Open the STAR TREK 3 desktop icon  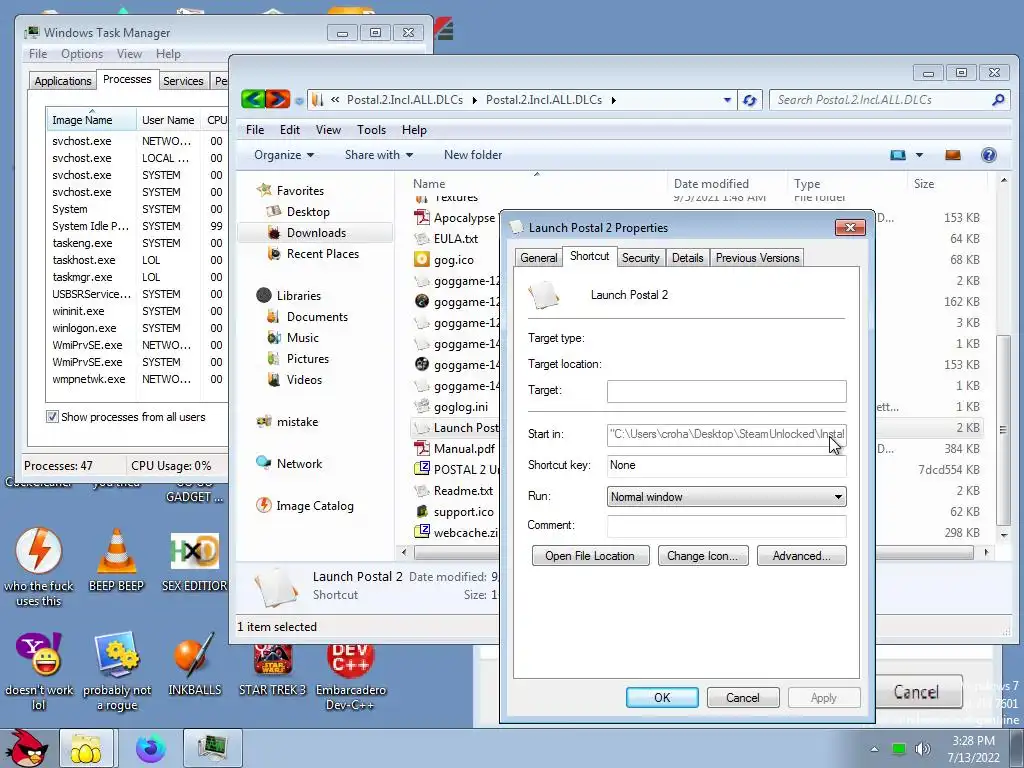tap(272, 670)
